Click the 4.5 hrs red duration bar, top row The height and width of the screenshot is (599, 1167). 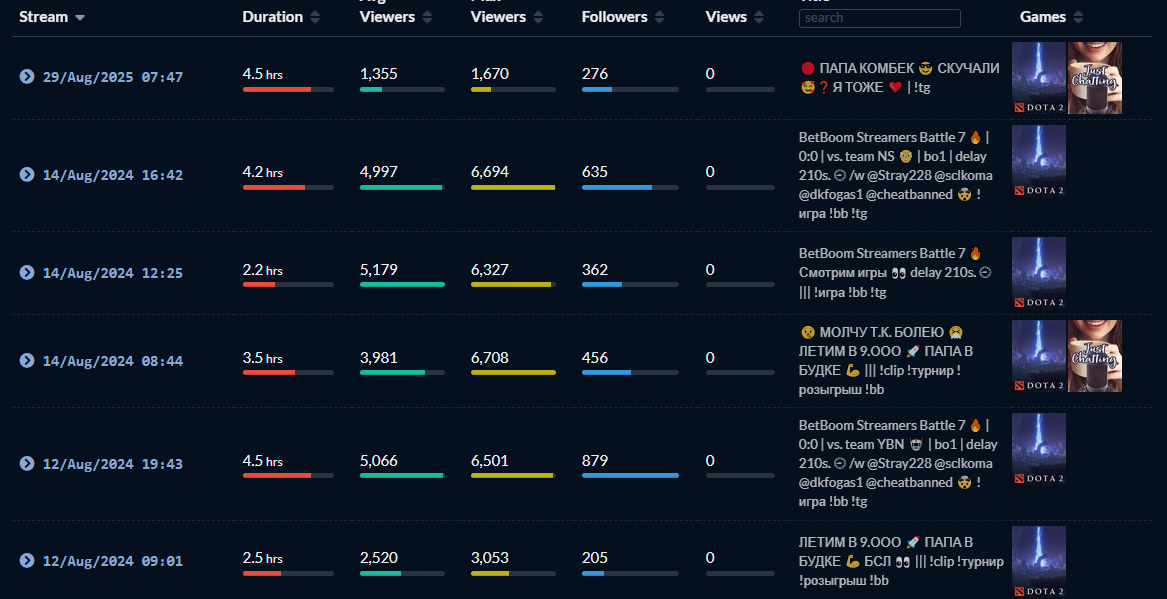tap(277, 89)
